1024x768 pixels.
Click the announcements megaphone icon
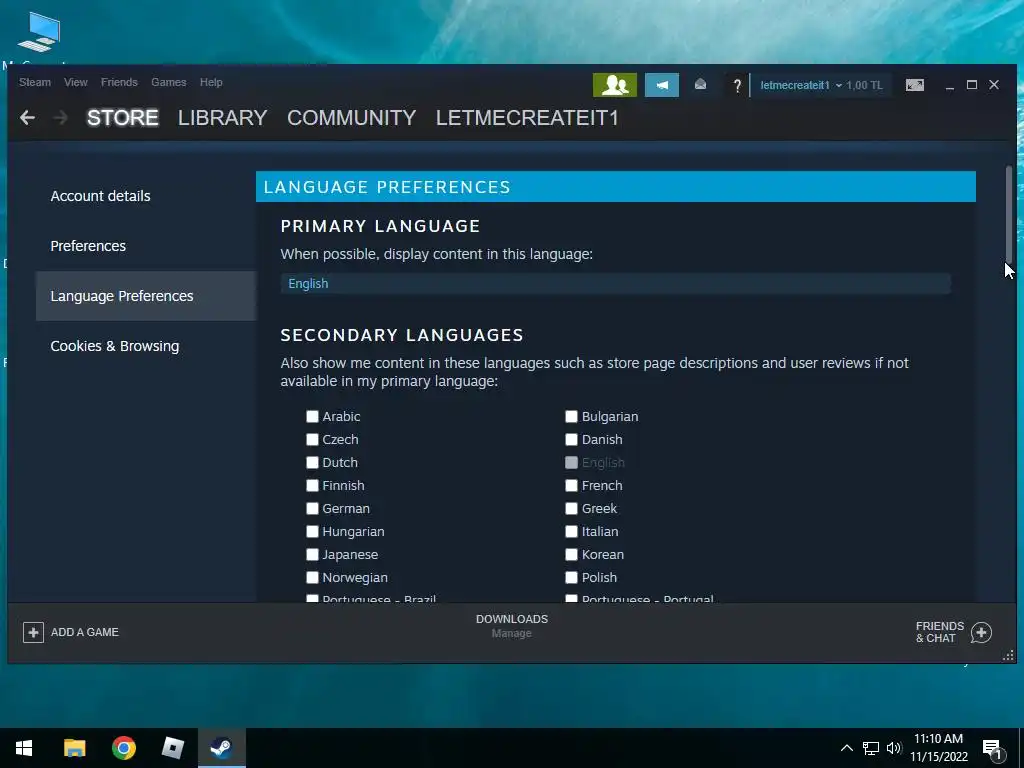tap(662, 85)
